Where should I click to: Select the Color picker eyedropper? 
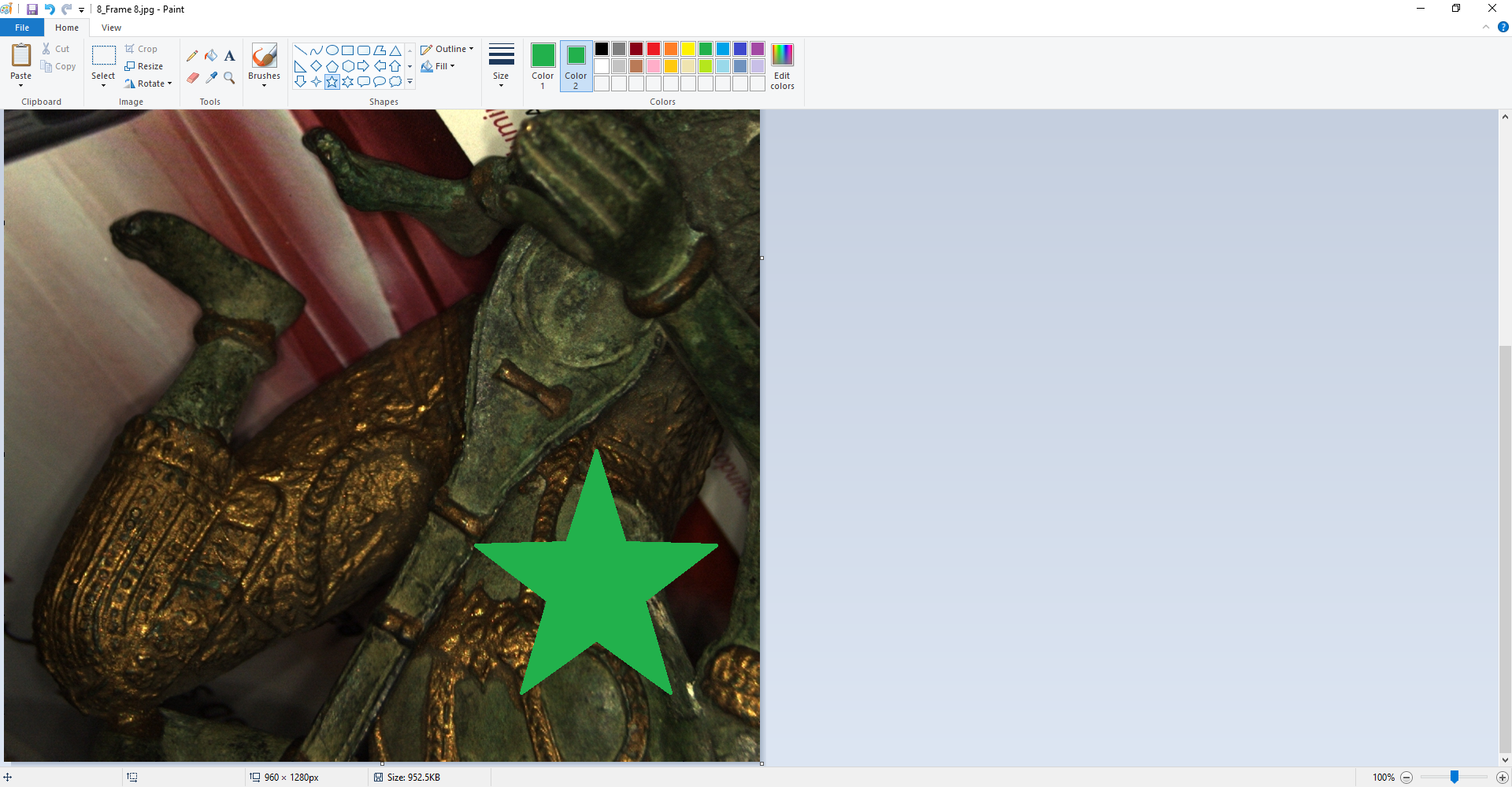(x=211, y=77)
